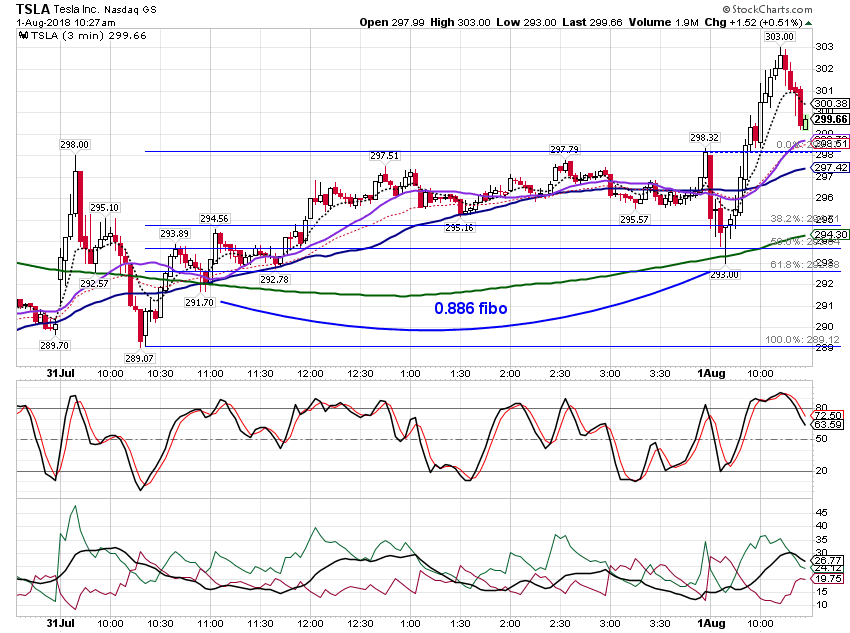The image size is (850, 633).
Task: Click the 298.00 peak price label
Action: [75, 145]
